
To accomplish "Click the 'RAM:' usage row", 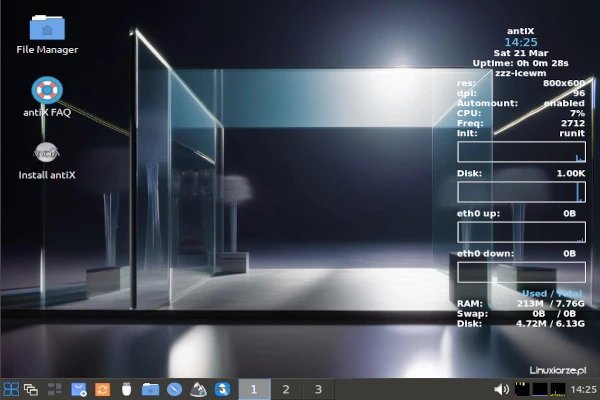I will [x=521, y=304].
